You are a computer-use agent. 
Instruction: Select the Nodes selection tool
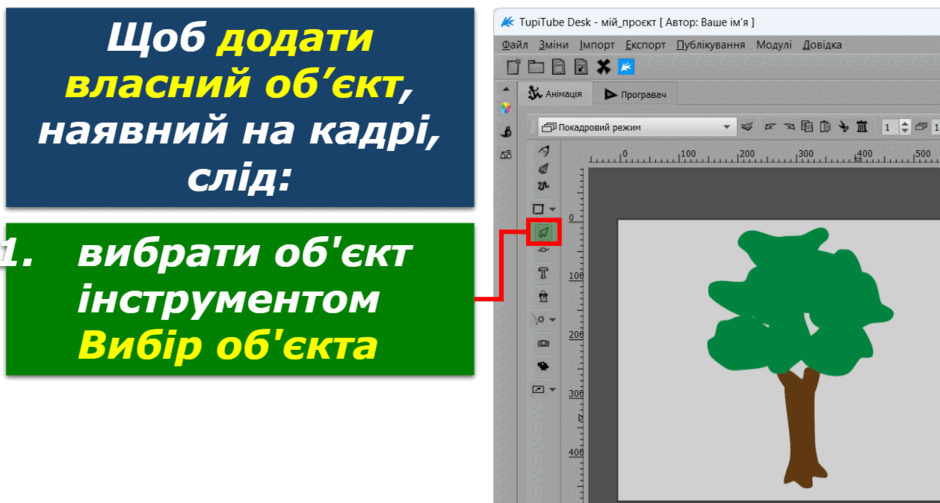pyautogui.click(x=543, y=250)
